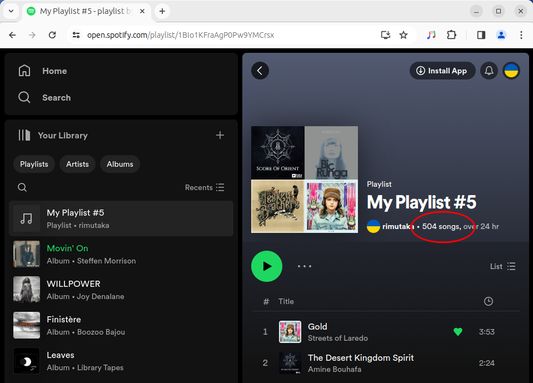Viewport: 533px width, 383px height.
Task: Click the Search magnifier icon in sidebar
Action: pyautogui.click(x=24, y=98)
